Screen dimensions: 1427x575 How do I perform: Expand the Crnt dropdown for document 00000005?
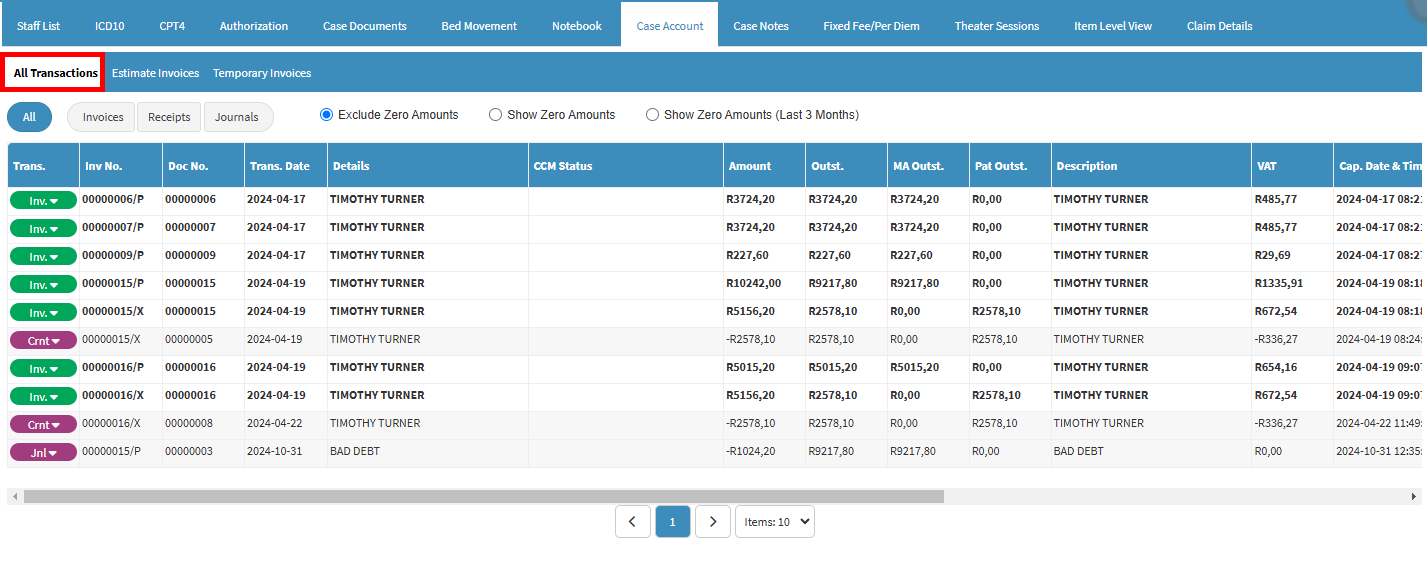(x=43, y=340)
